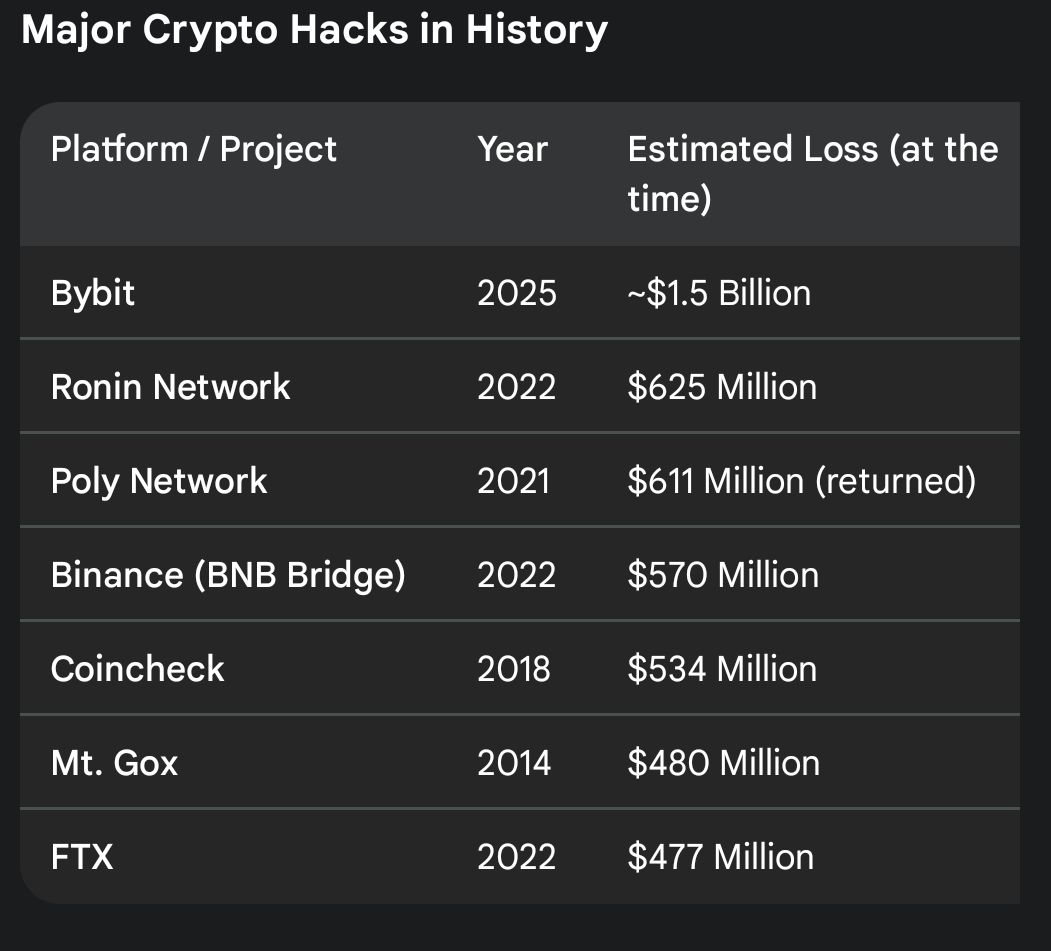
Task: Click the 'Platform / Project' column header
Action: (194, 149)
